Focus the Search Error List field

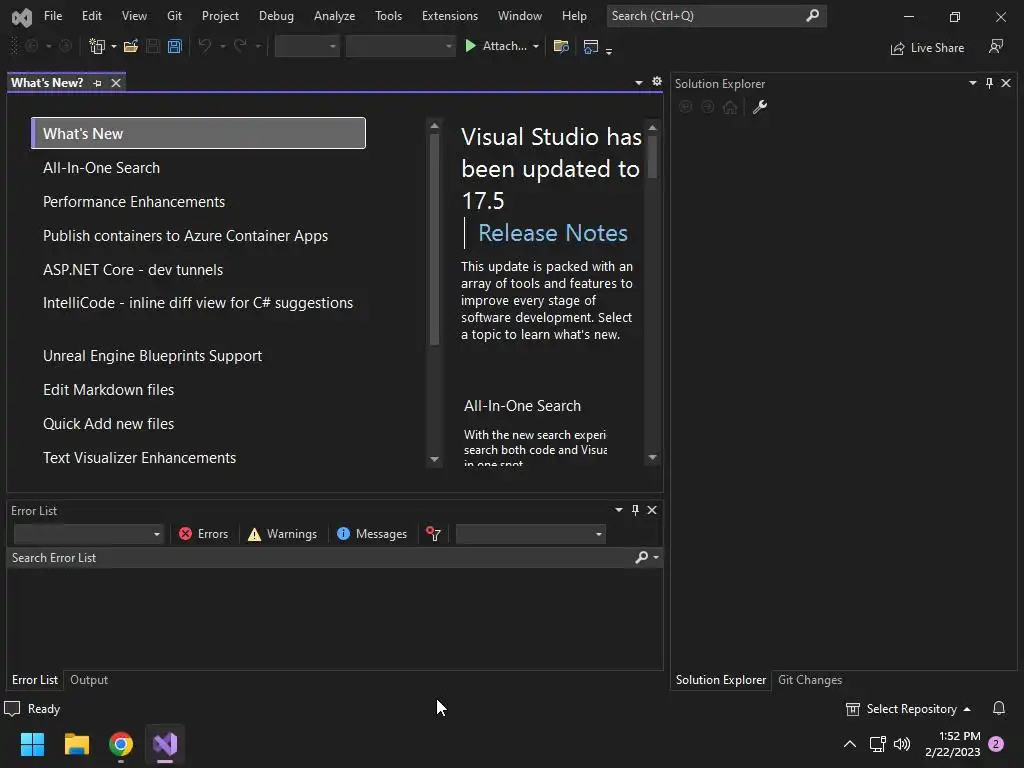[320, 558]
